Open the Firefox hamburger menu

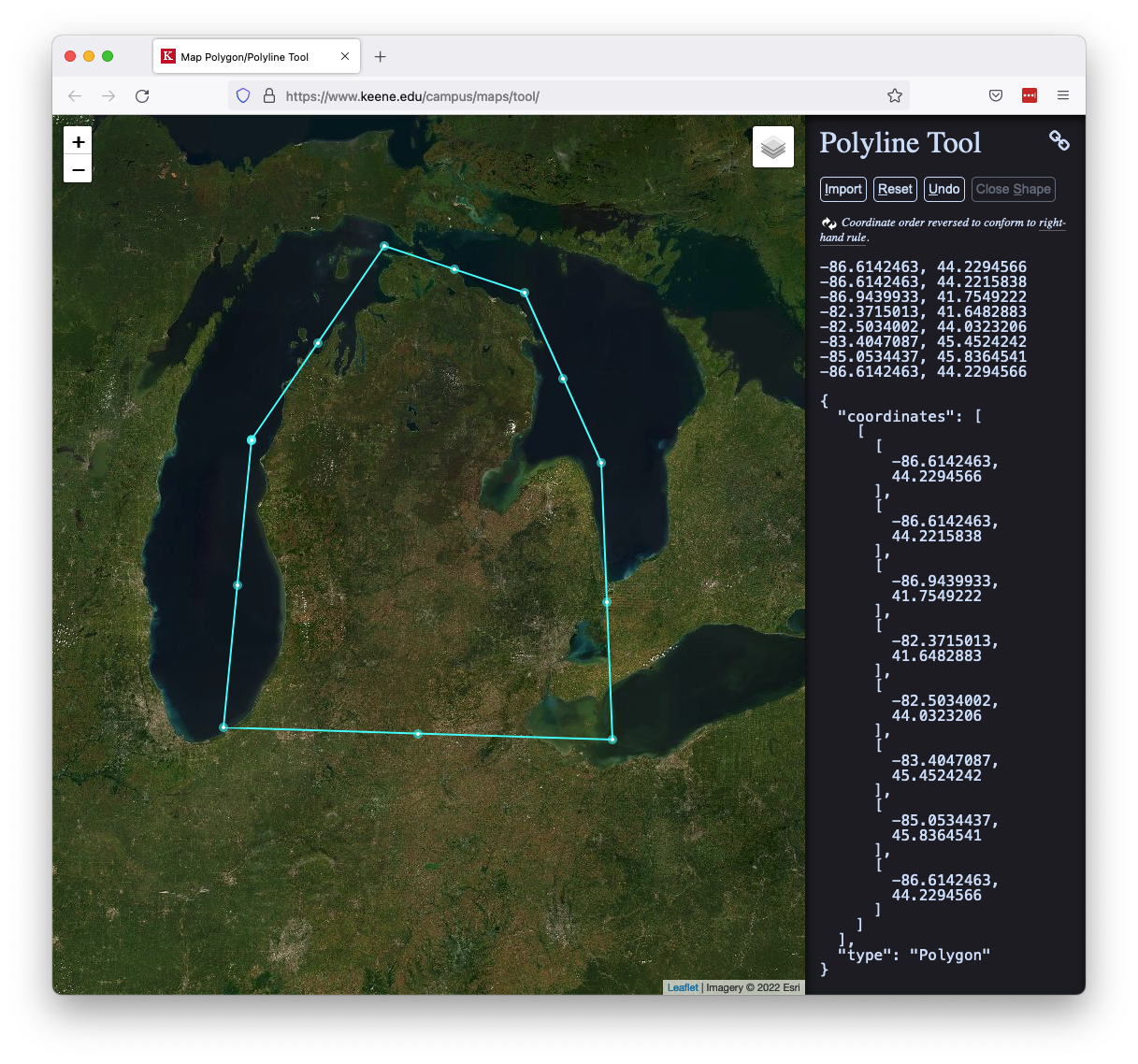pyautogui.click(x=1062, y=95)
